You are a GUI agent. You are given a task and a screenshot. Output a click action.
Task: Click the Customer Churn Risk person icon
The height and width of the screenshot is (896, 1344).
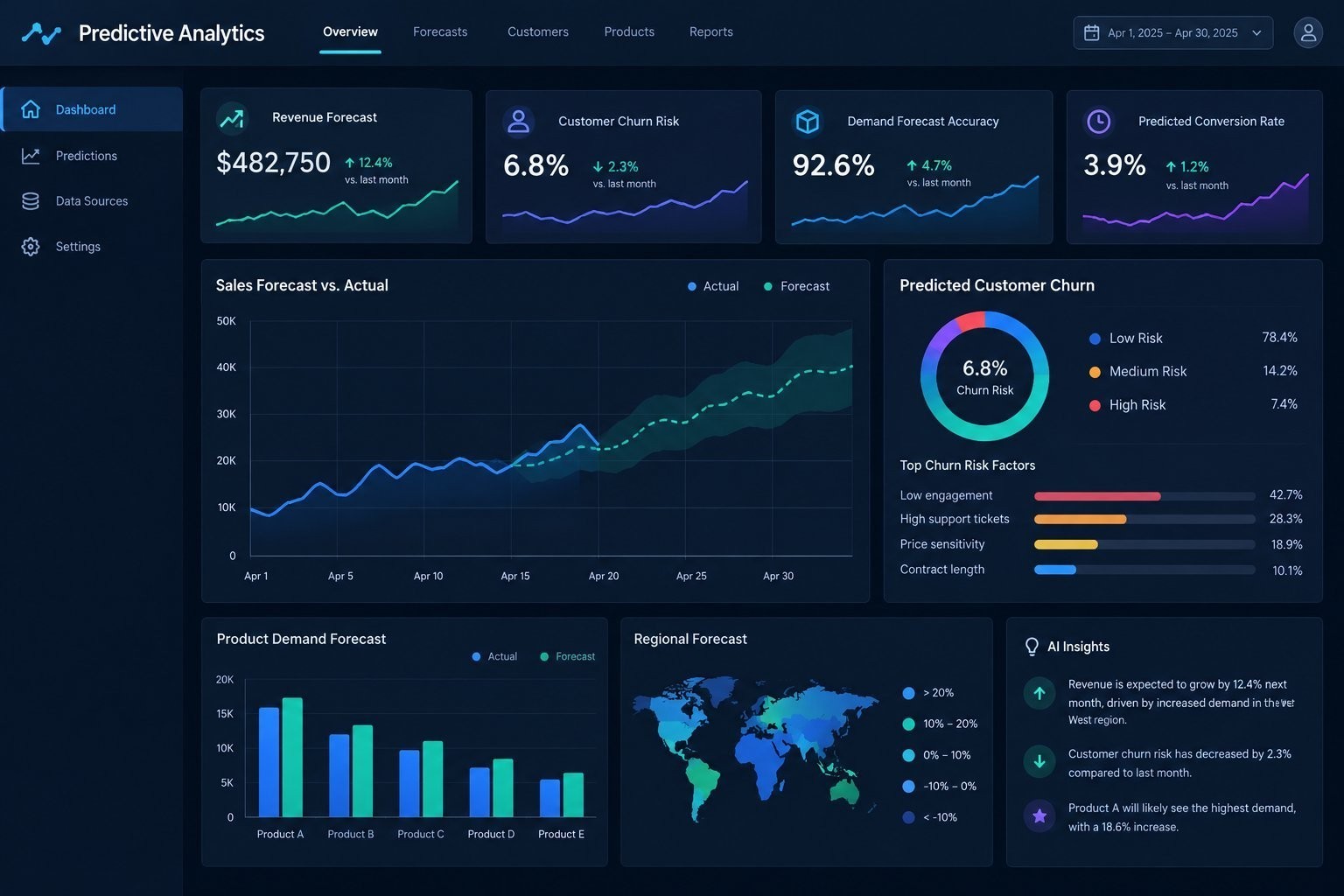click(x=519, y=121)
